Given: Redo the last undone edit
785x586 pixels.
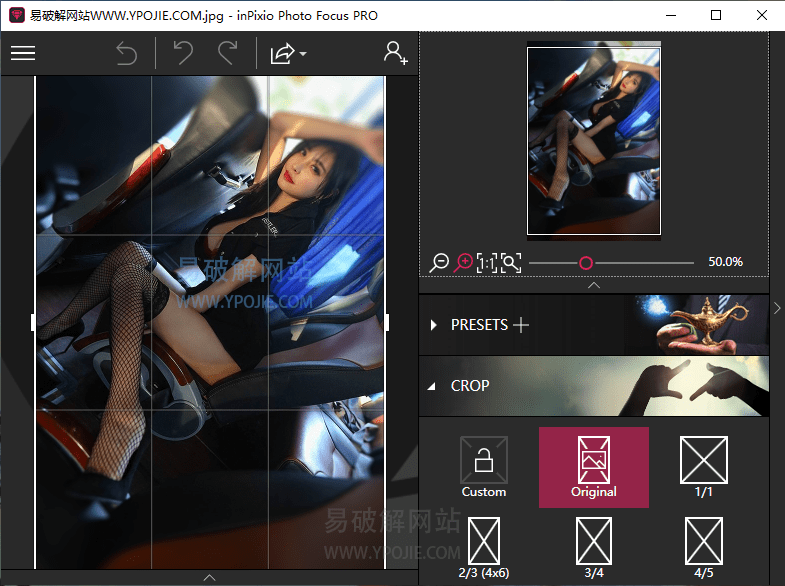Looking at the screenshot, I should coord(228,54).
